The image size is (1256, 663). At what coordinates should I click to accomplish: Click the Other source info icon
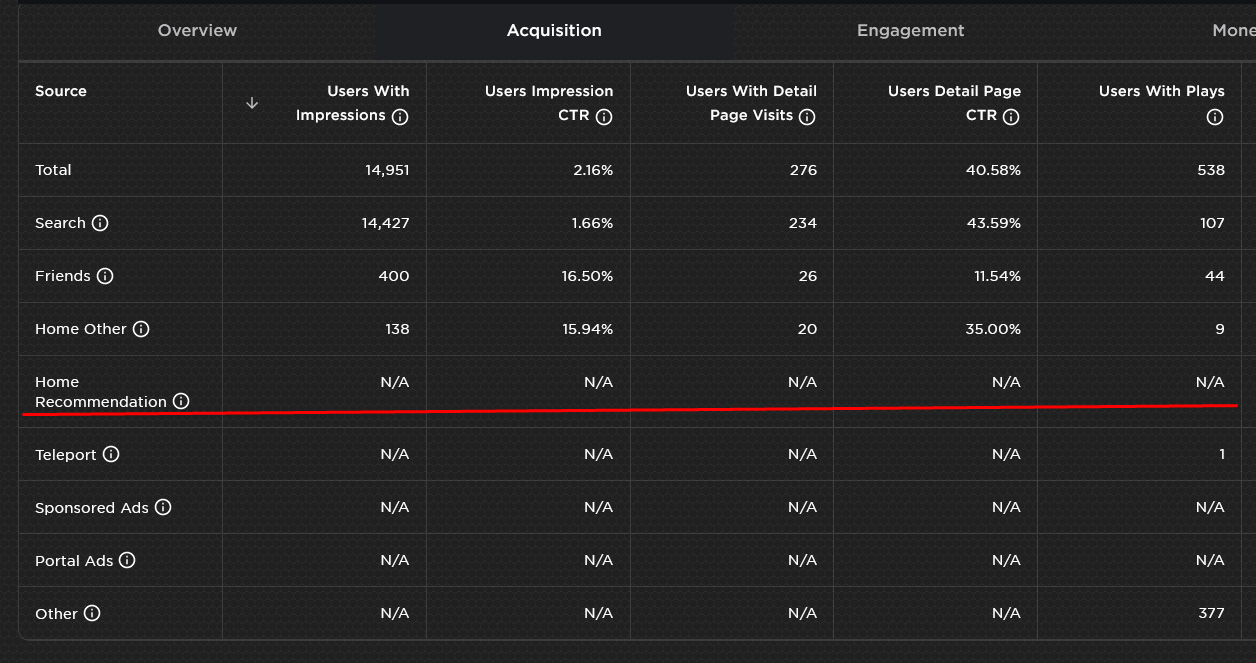click(93, 613)
